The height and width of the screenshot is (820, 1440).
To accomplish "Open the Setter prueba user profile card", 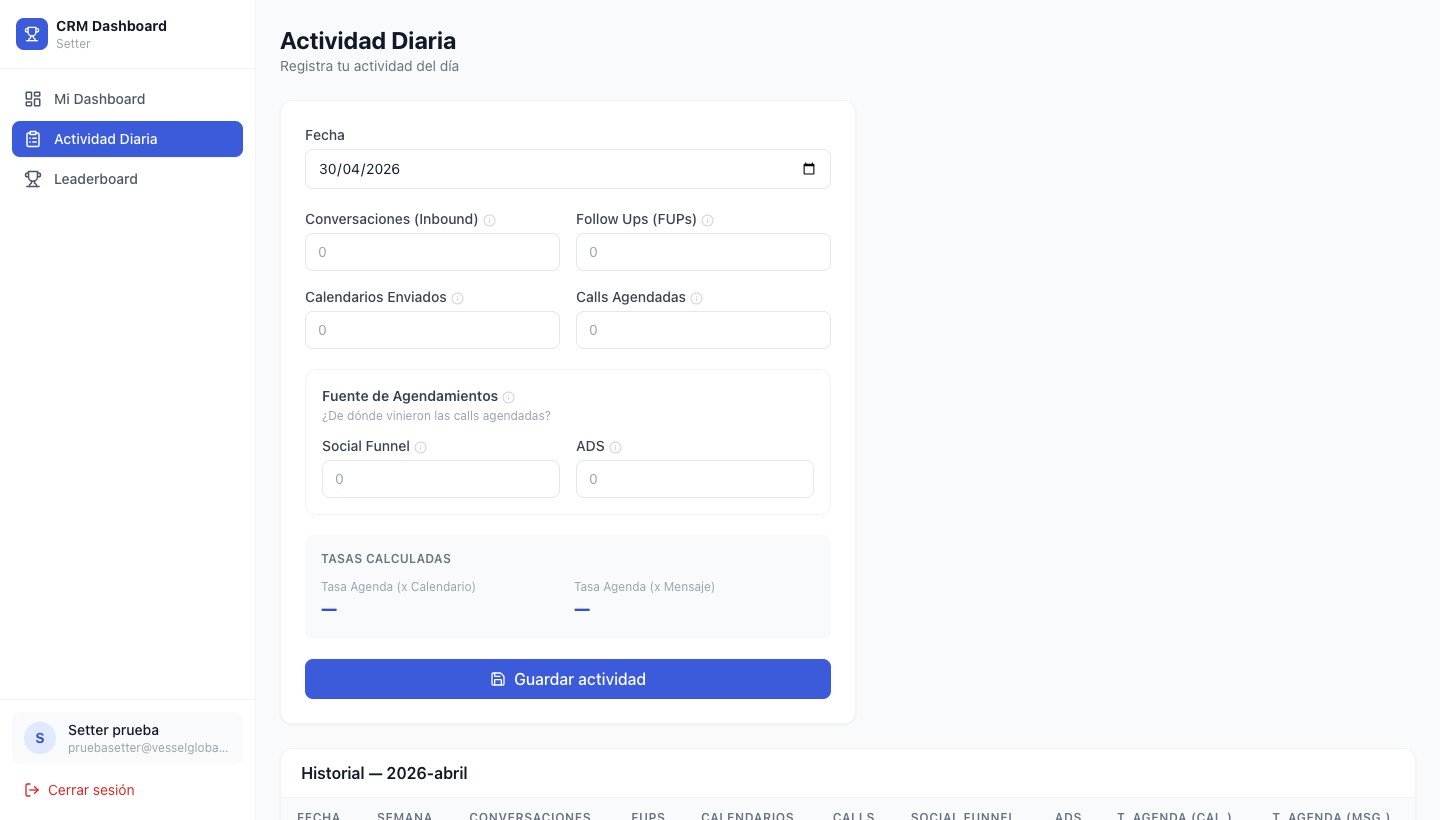I will (127, 738).
